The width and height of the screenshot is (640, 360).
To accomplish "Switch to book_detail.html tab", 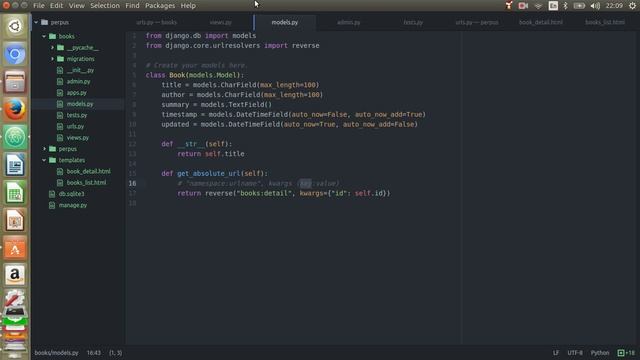I will (x=541, y=22).
